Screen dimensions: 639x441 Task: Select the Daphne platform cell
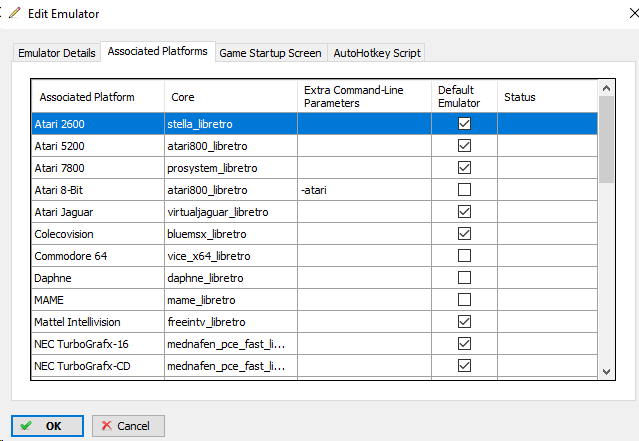98,278
